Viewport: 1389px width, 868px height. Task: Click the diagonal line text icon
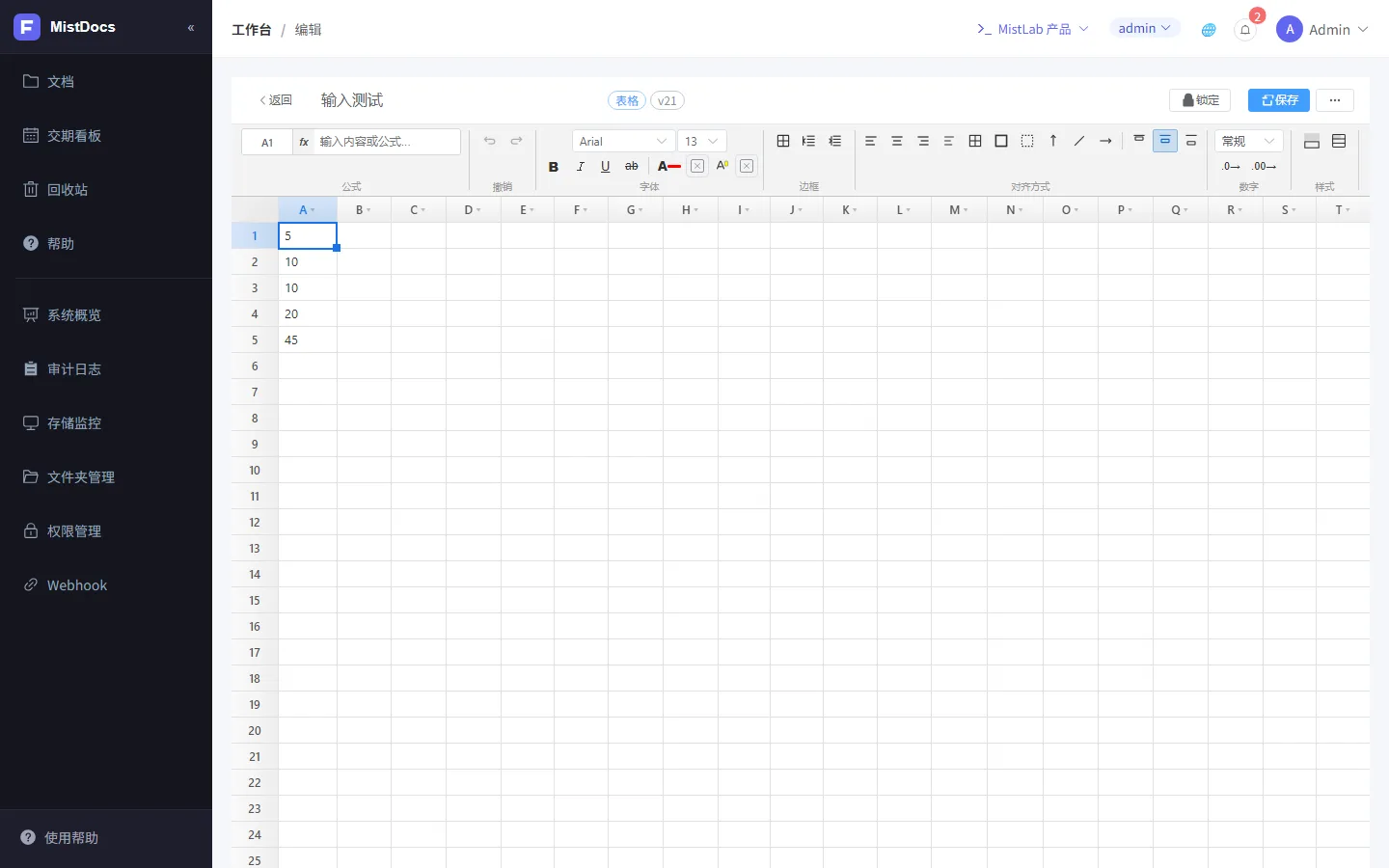pos(1079,141)
